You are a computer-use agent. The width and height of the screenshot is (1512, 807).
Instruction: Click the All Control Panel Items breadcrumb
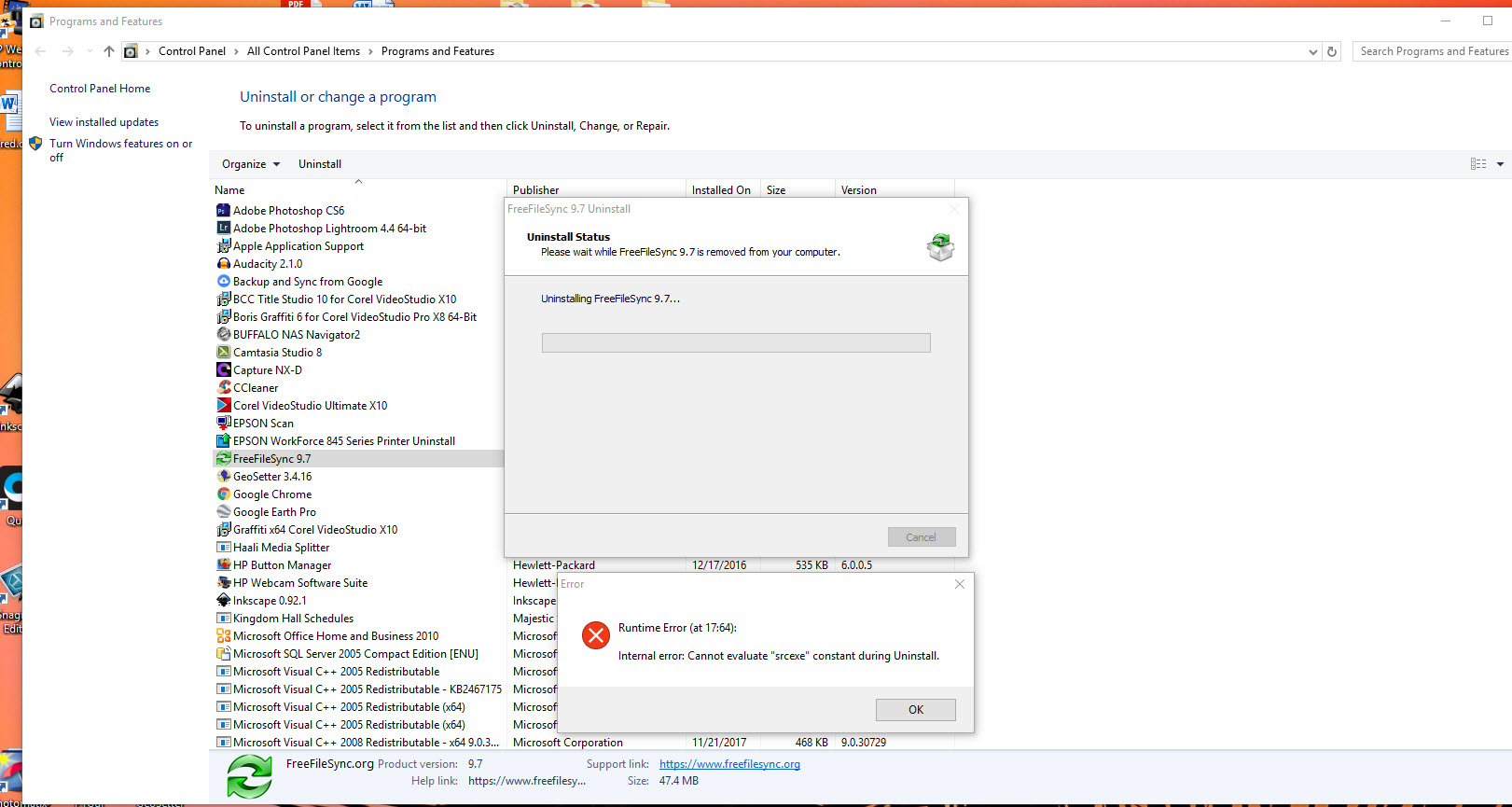pyautogui.click(x=303, y=51)
